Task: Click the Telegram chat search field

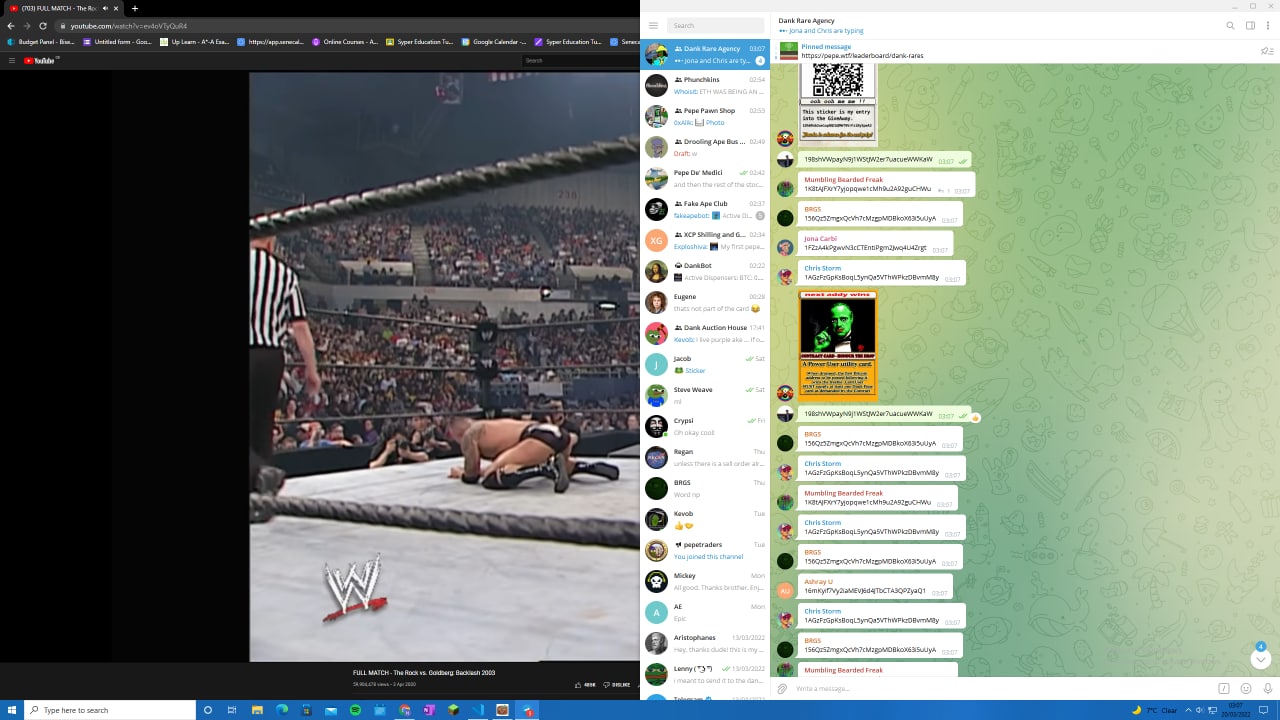Action: (x=715, y=26)
